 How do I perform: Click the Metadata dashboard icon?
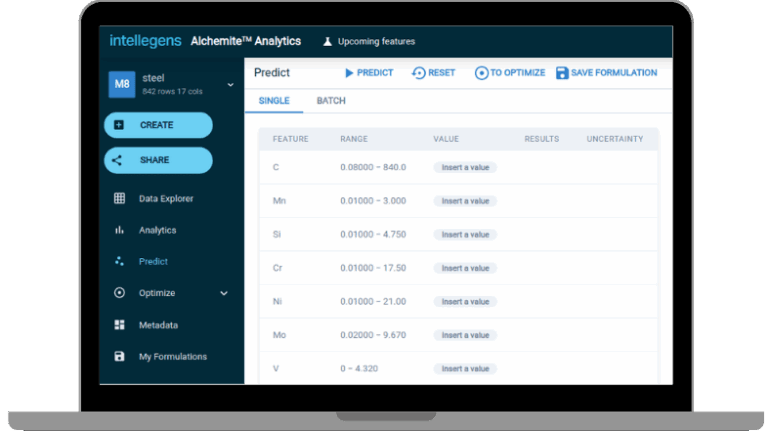(x=120, y=325)
